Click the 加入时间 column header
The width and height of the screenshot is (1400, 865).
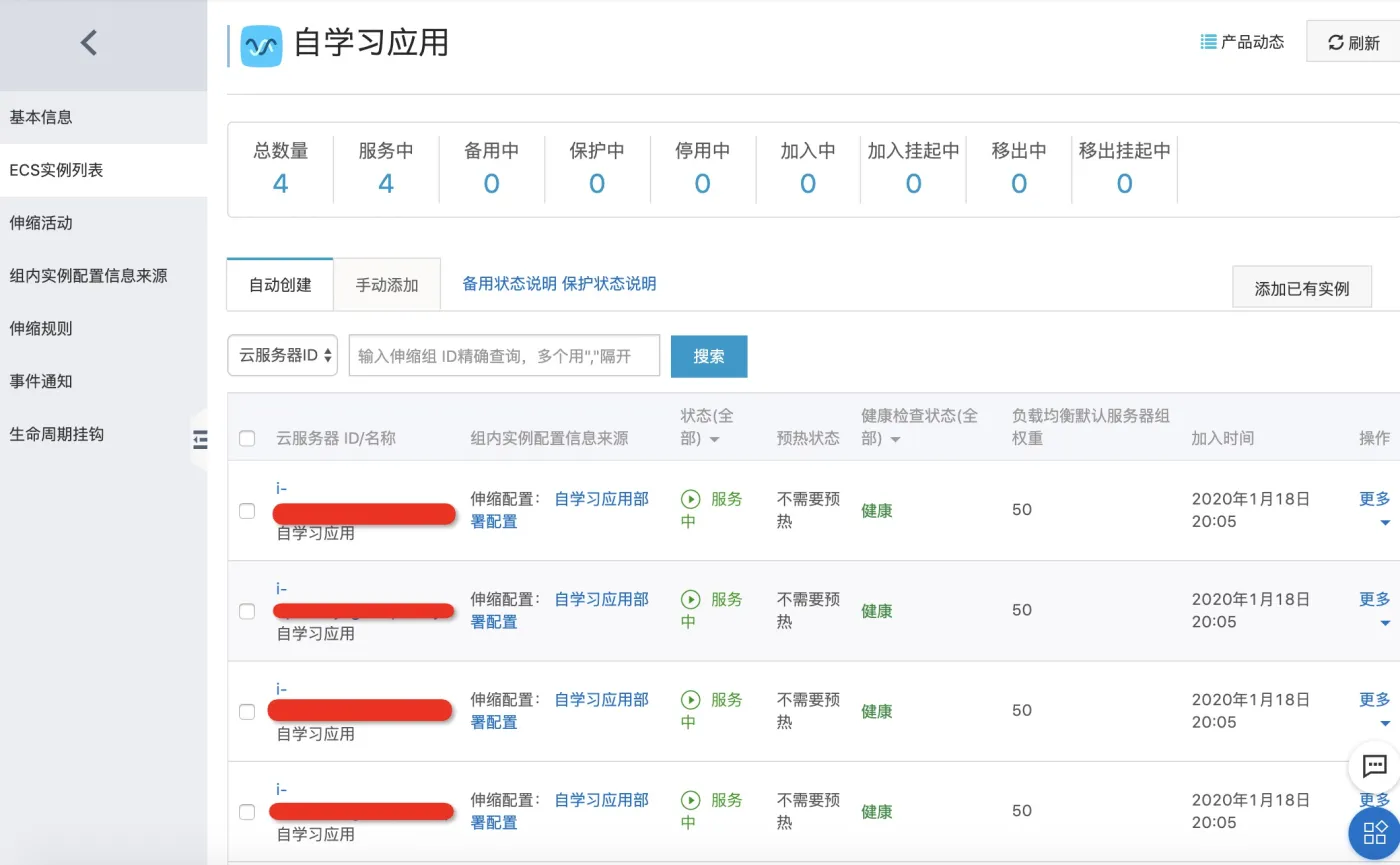tap(1222, 438)
